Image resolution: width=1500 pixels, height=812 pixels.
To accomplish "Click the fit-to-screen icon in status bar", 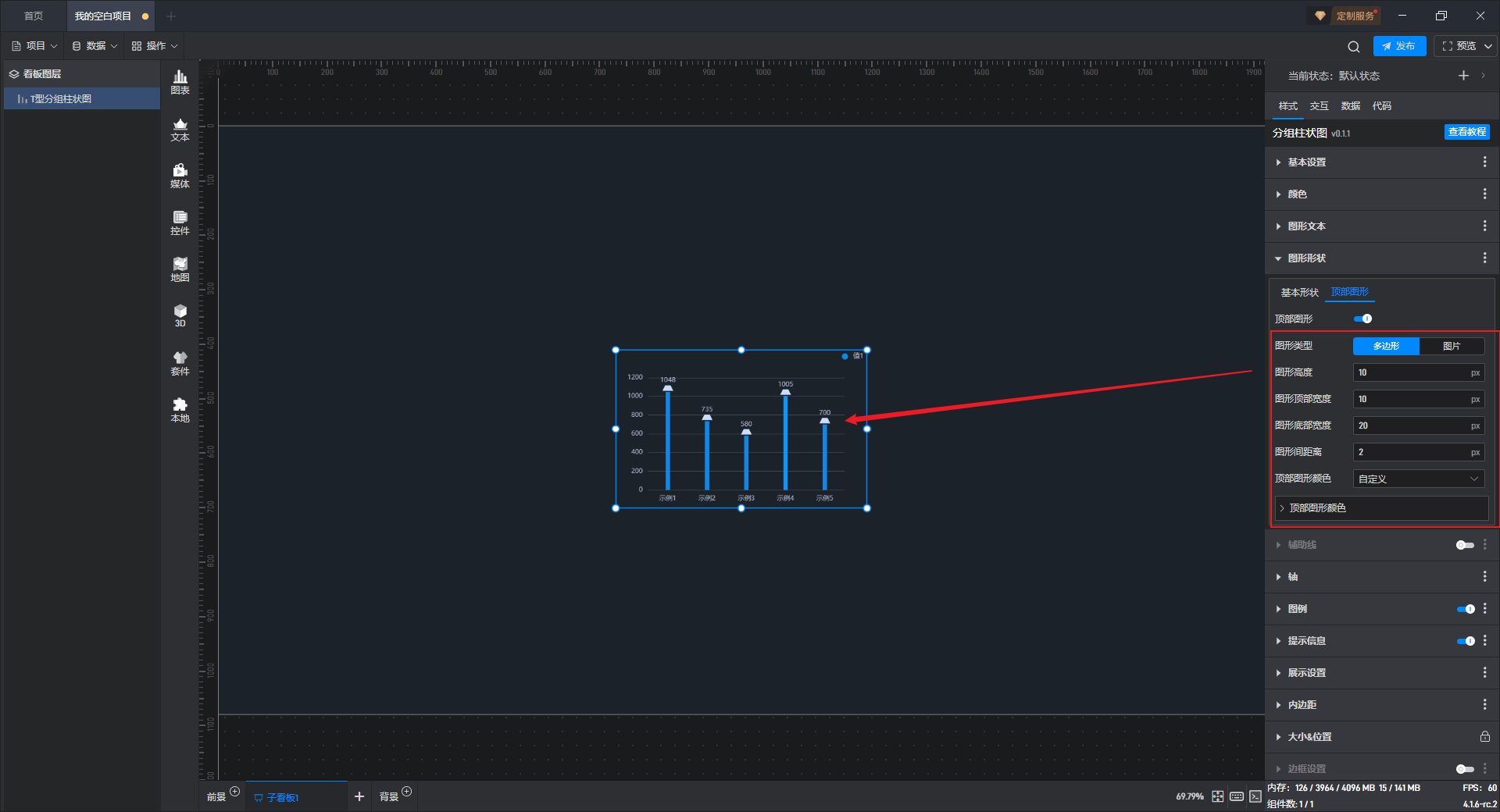I will (x=1218, y=796).
